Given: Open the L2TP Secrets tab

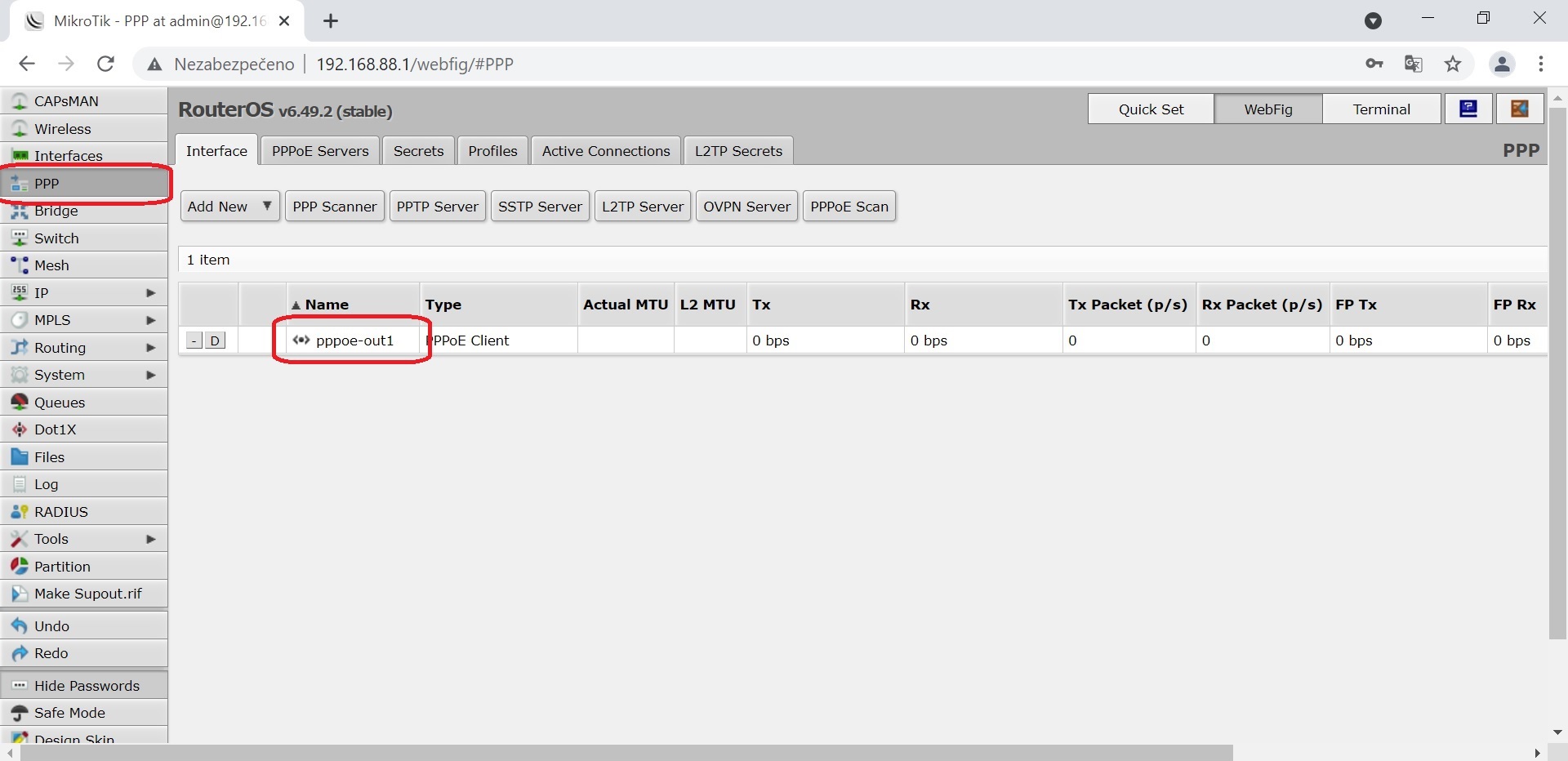Looking at the screenshot, I should click(739, 151).
